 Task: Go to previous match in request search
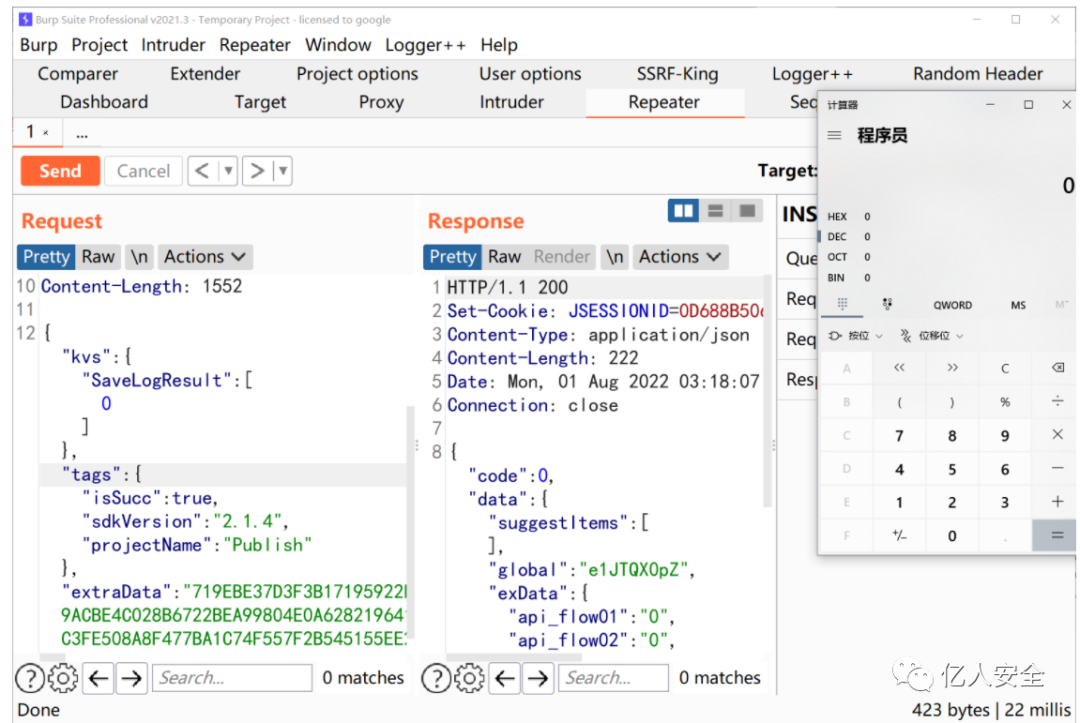pos(98,678)
